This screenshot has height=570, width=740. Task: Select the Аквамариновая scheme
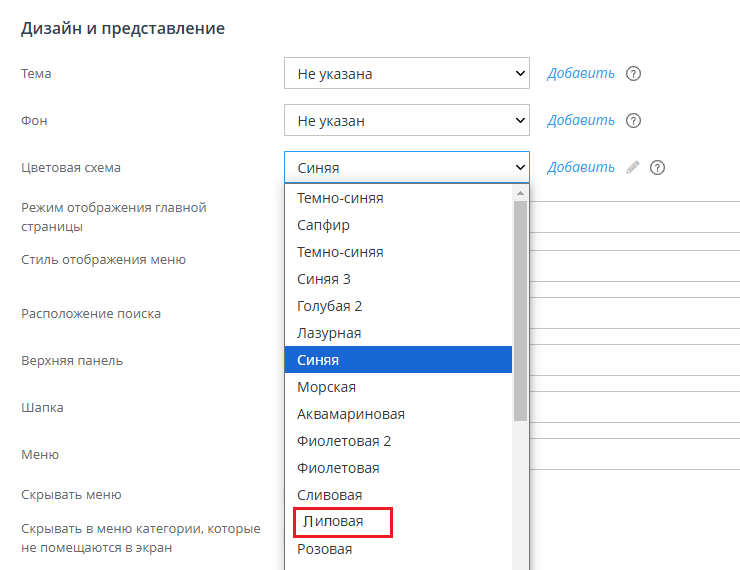pos(351,414)
